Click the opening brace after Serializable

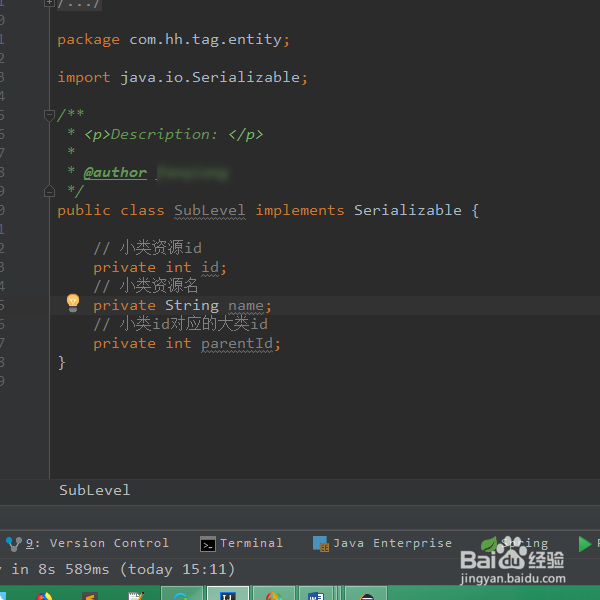475,210
